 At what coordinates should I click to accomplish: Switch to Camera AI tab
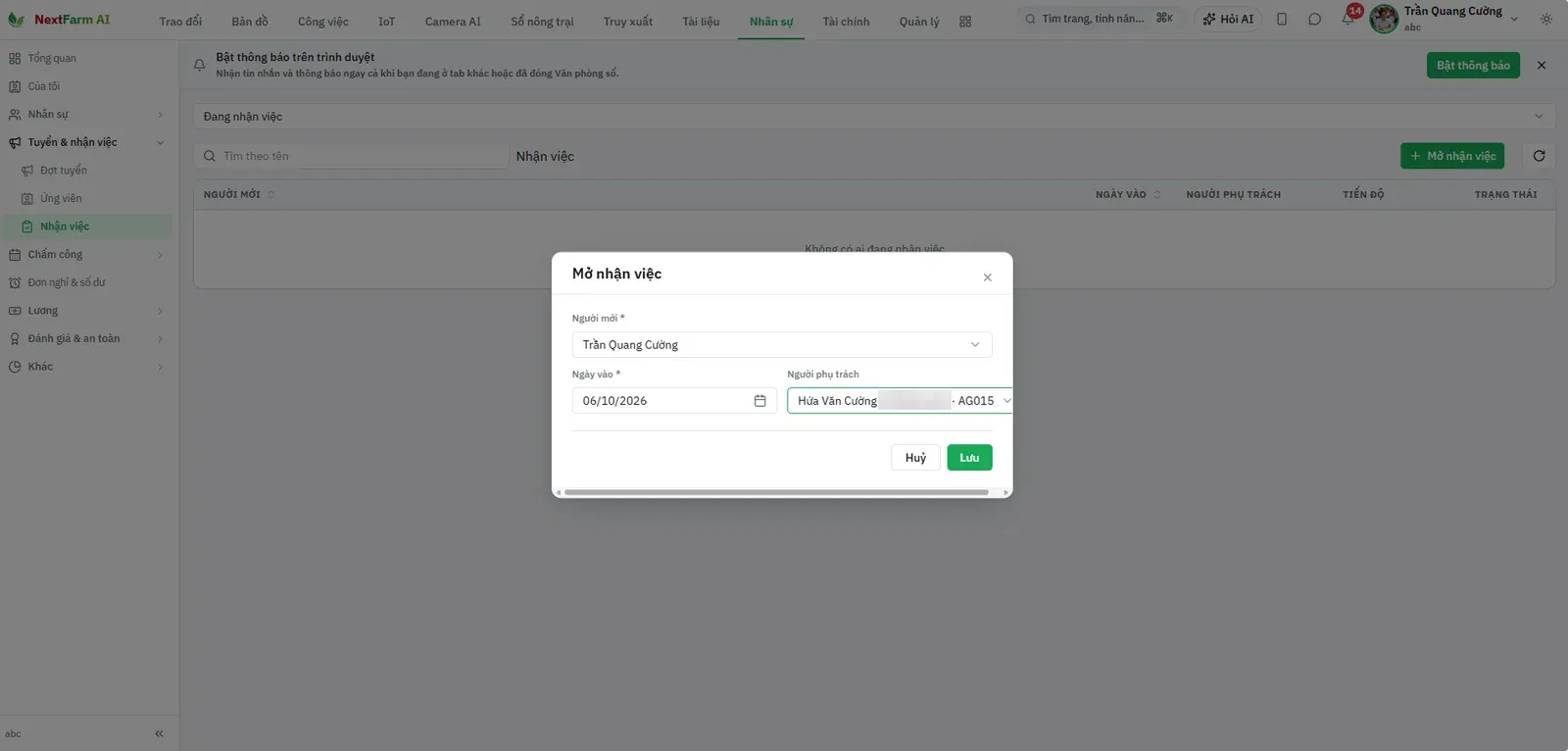[x=453, y=22]
